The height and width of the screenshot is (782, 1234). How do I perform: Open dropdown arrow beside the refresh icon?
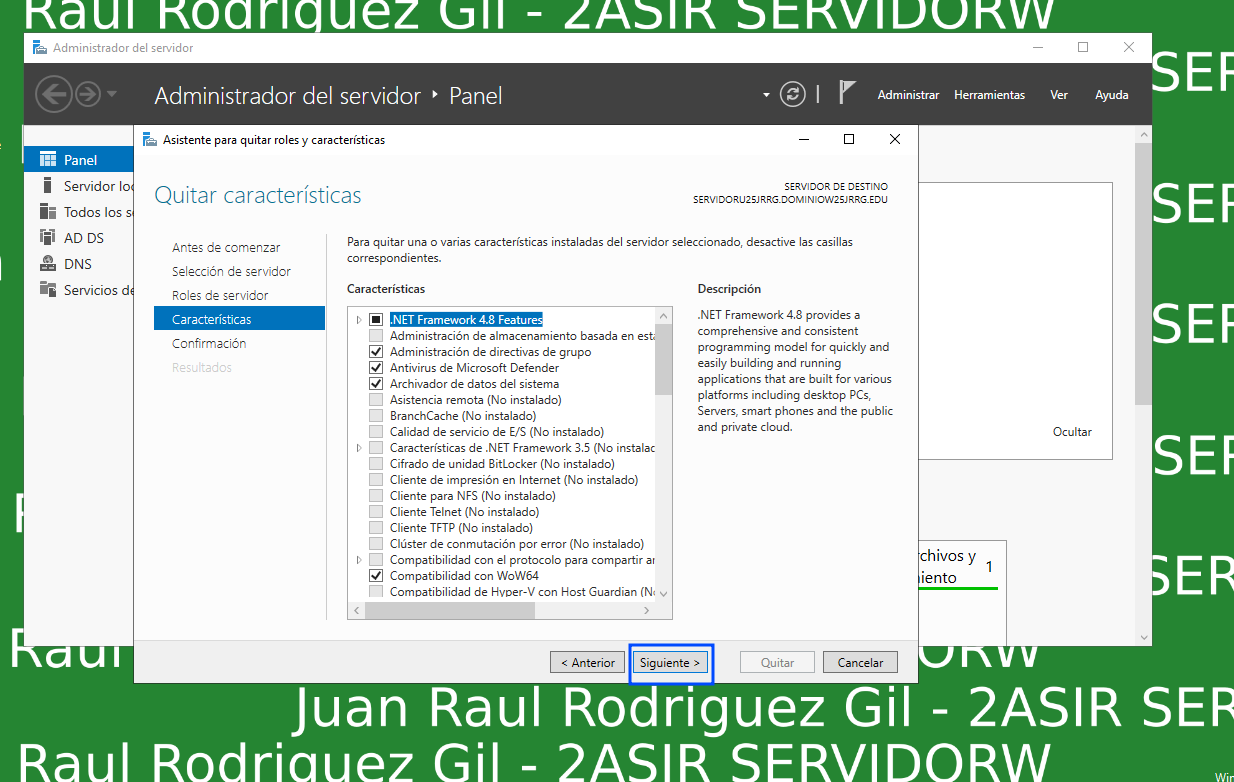tap(766, 95)
